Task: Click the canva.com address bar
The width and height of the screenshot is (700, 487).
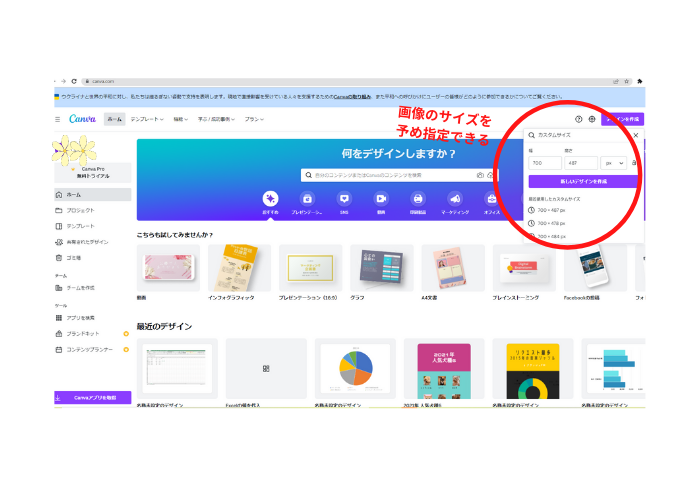Action: point(348,81)
